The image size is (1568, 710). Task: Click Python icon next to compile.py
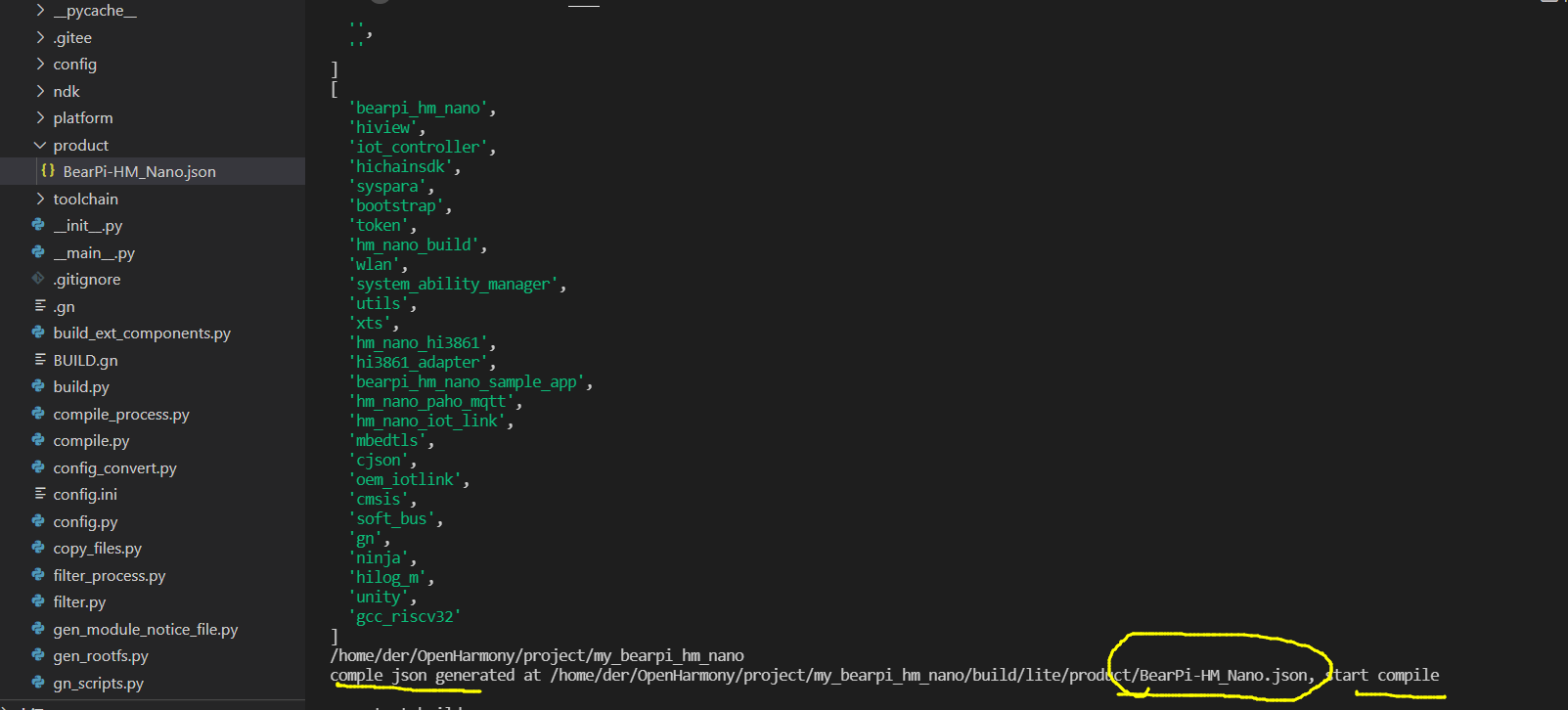point(38,440)
